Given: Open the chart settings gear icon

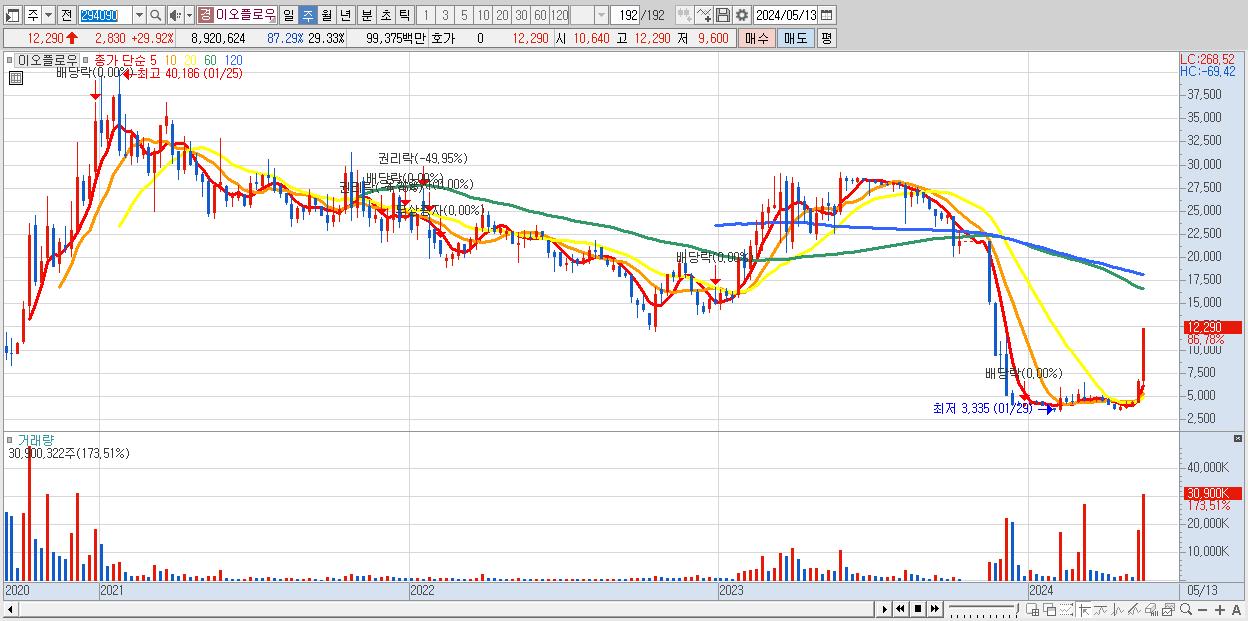Looking at the screenshot, I should (741, 15).
